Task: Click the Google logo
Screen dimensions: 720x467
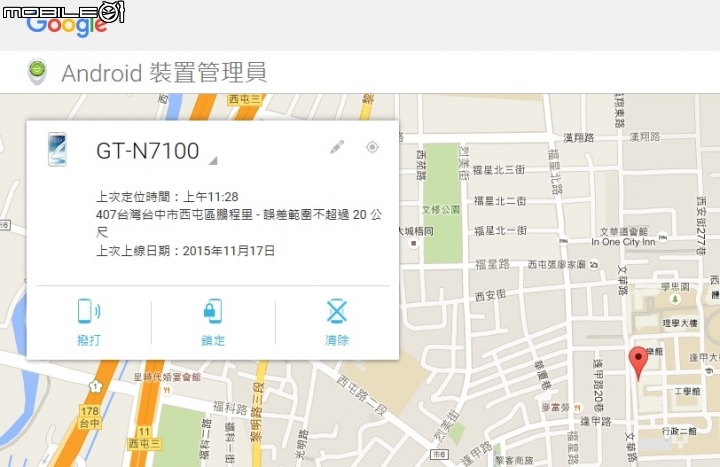Action: coord(67,27)
